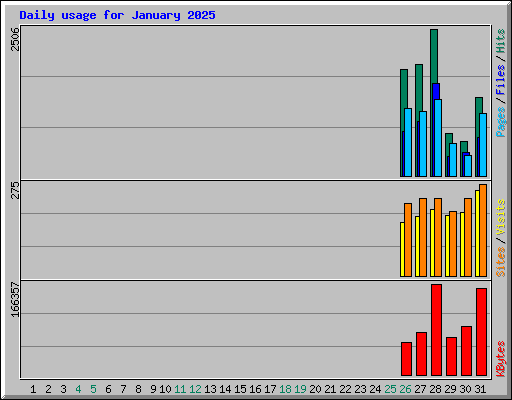This screenshot has height=400, width=512.
Task: Select the yellow Visits bar for day 31
Action: [x=477, y=233]
